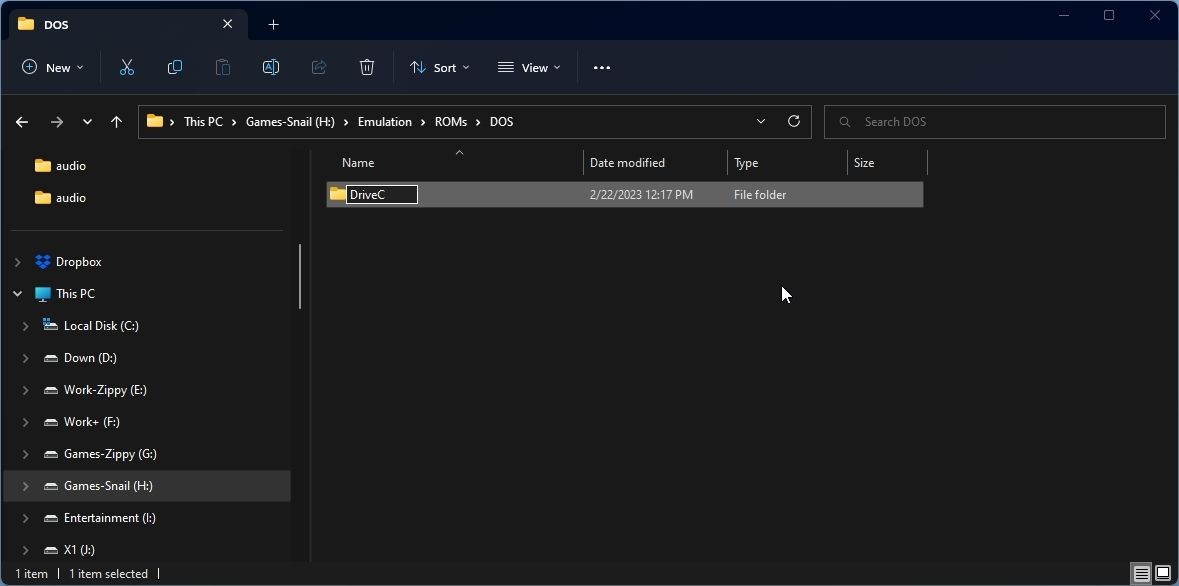The width and height of the screenshot is (1179, 586).
Task: Open the New item menu button
Action: 52,67
